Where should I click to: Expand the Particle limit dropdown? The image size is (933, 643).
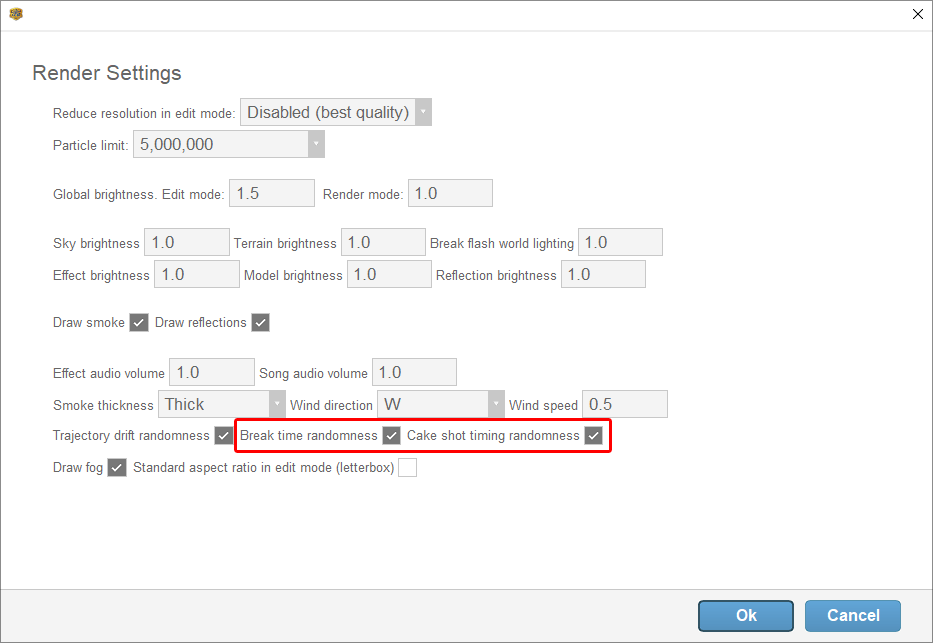[228, 144]
